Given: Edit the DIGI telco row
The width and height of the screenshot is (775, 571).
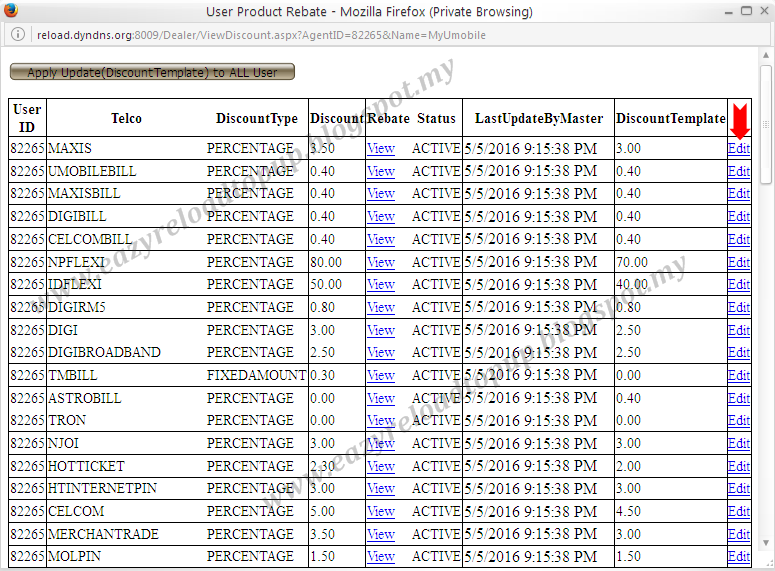Looking at the screenshot, I should coord(738,330).
